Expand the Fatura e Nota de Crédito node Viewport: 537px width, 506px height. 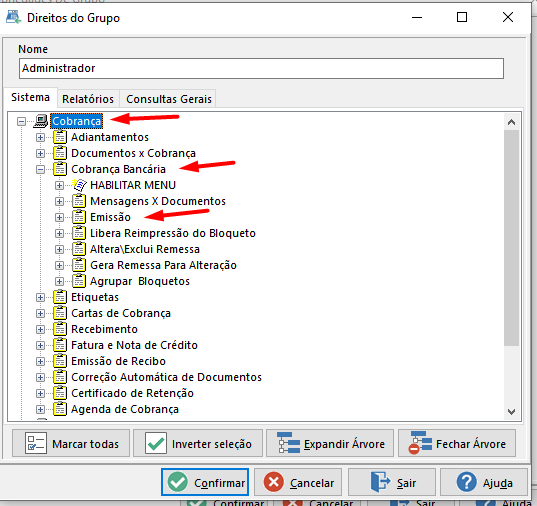tap(40, 345)
